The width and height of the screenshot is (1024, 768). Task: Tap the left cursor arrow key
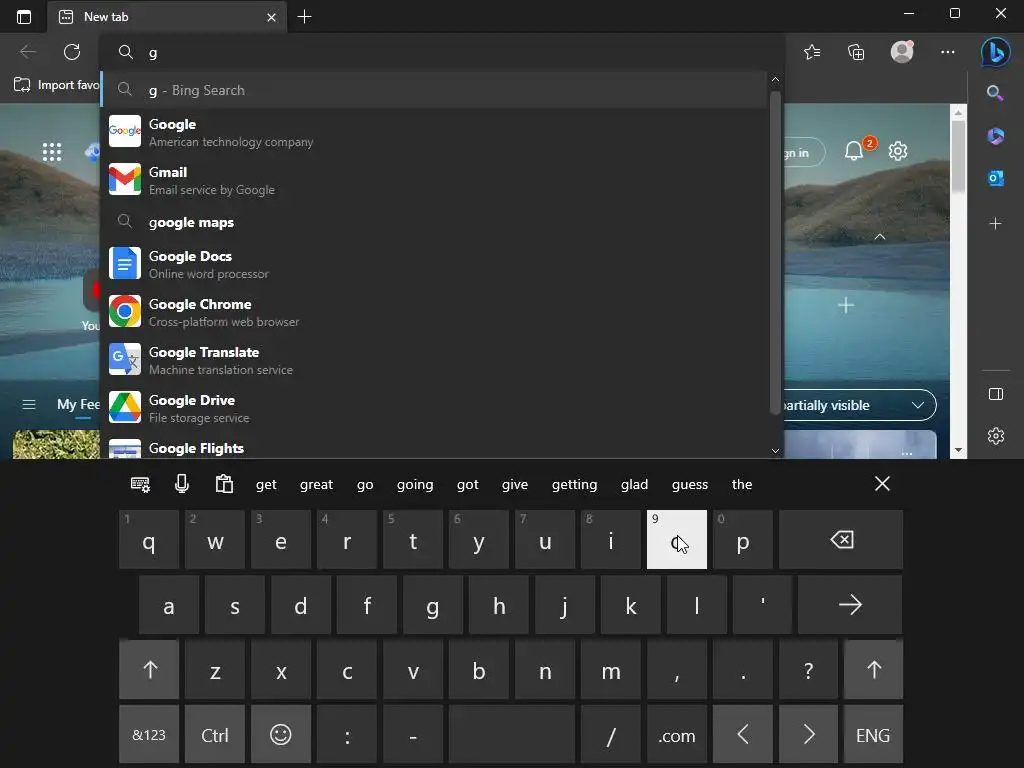pos(743,735)
